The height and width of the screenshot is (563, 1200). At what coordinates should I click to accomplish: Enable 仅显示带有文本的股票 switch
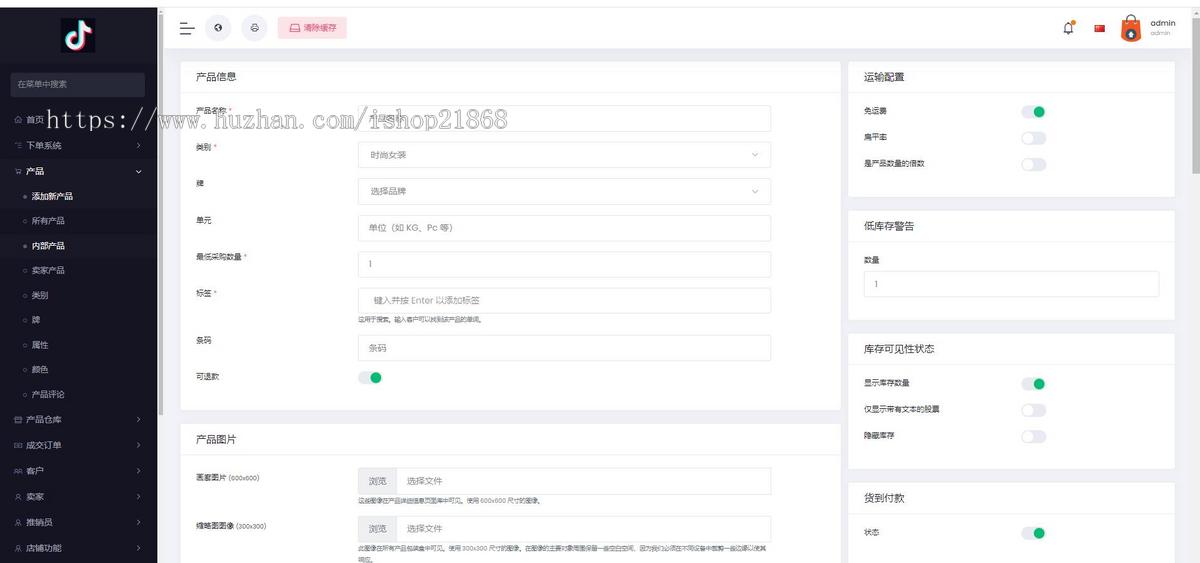1033,410
